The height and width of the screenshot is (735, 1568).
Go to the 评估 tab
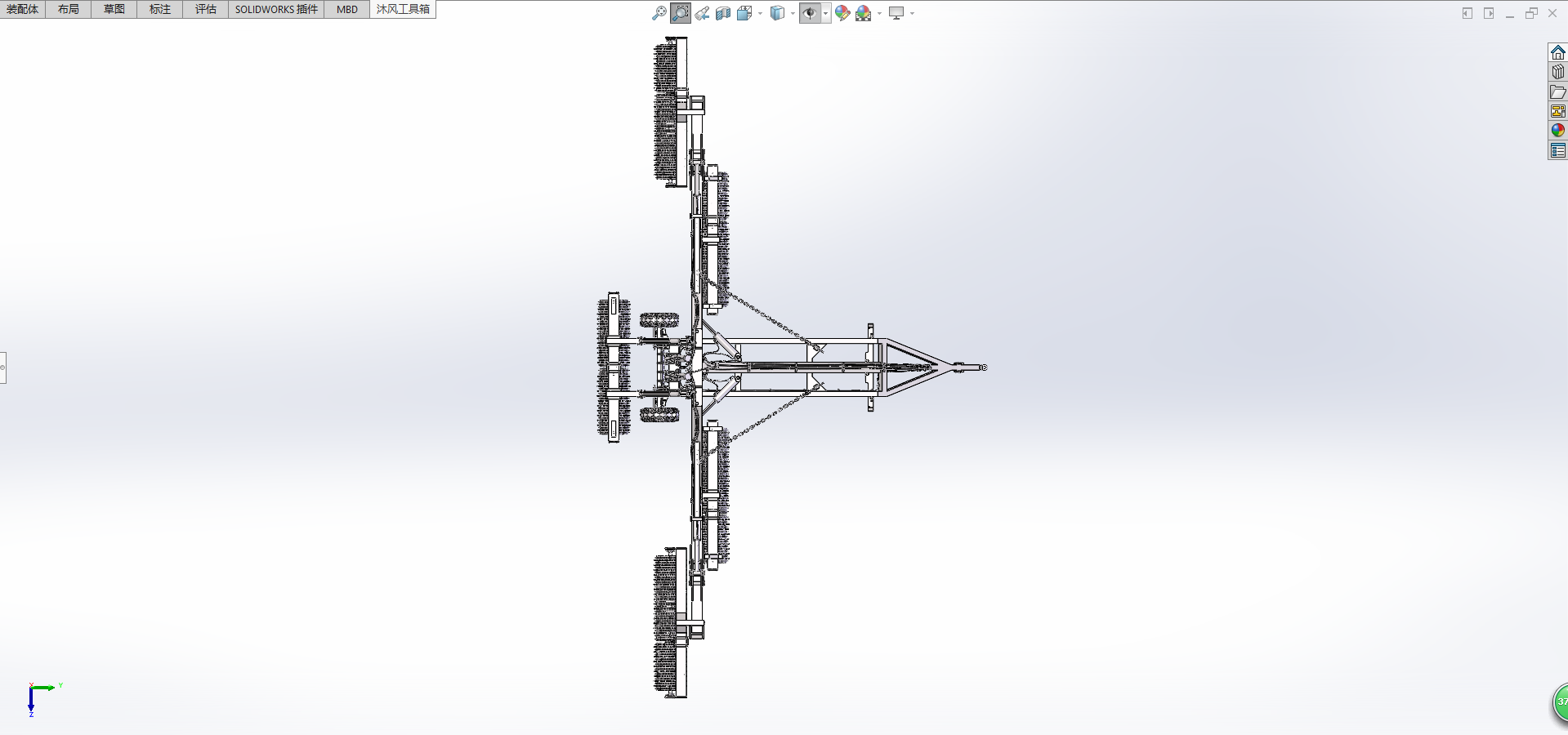pyautogui.click(x=206, y=9)
